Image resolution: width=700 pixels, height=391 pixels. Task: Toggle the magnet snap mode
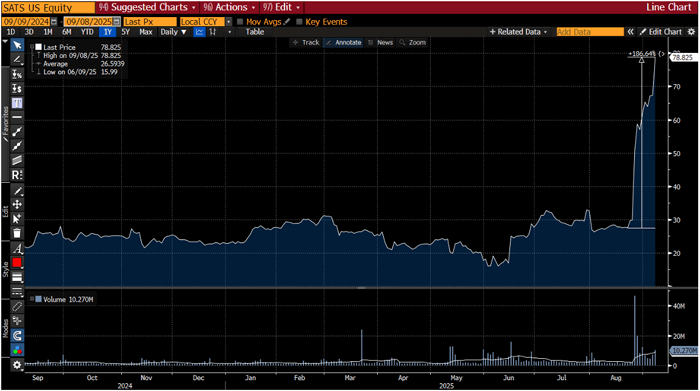tap(17, 335)
